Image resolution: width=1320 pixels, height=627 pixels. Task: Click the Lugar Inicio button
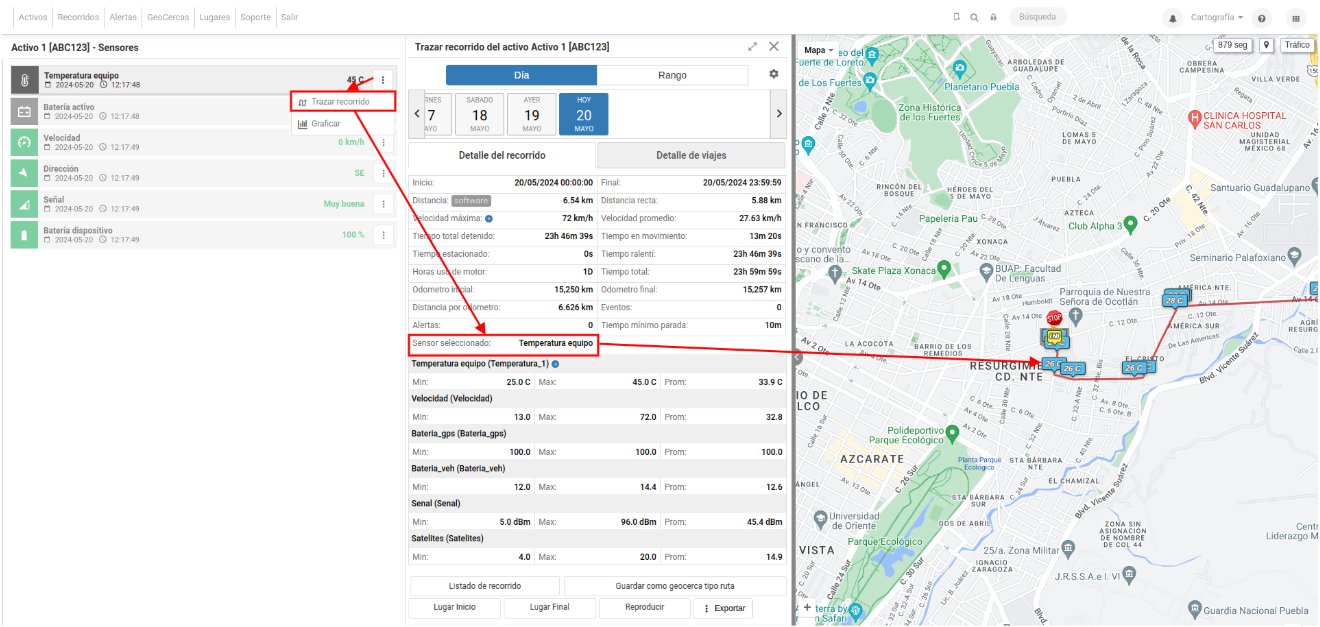point(454,608)
